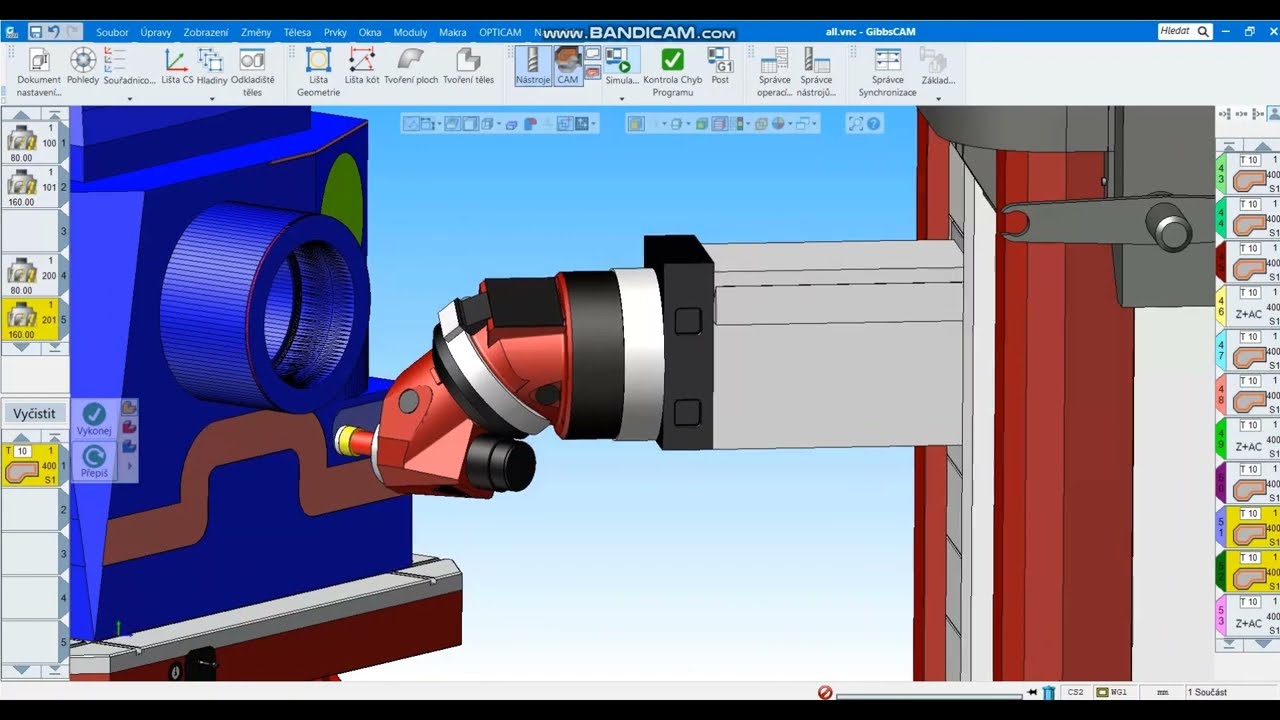
Task: Start the Simula... machine simulation
Action: [622, 66]
